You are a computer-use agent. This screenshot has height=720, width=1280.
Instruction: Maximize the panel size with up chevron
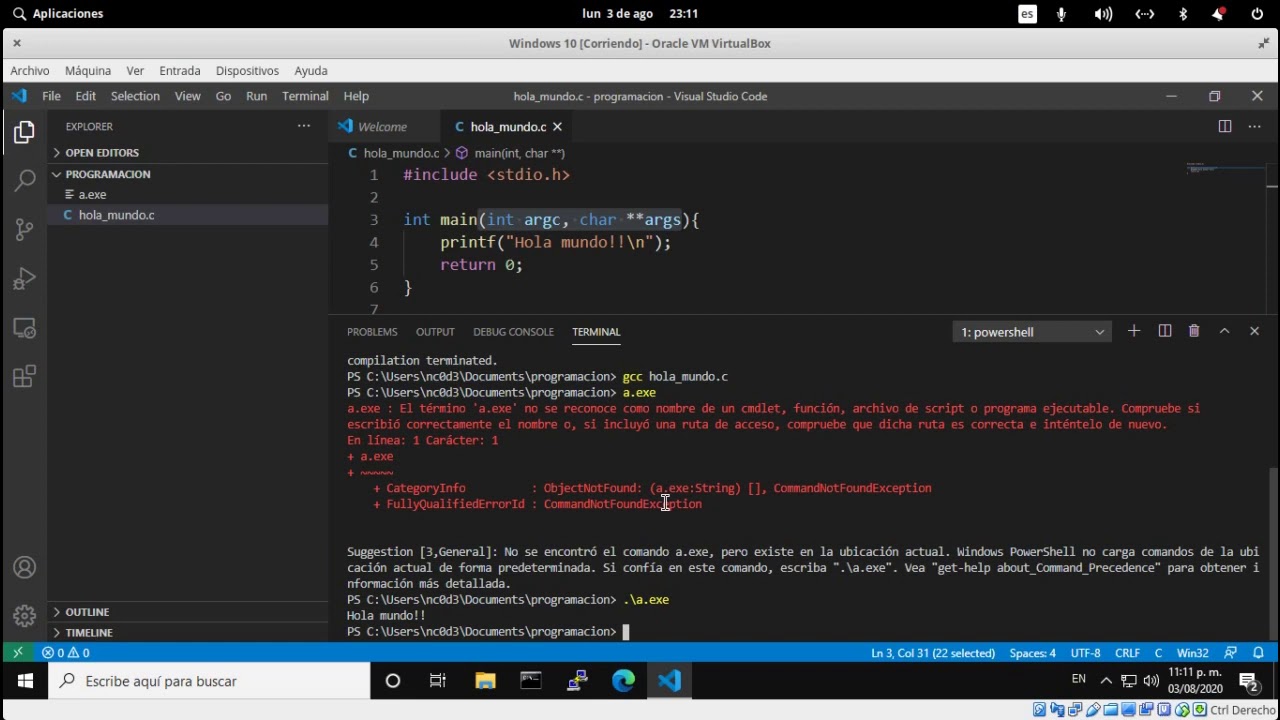tap(1224, 331)
